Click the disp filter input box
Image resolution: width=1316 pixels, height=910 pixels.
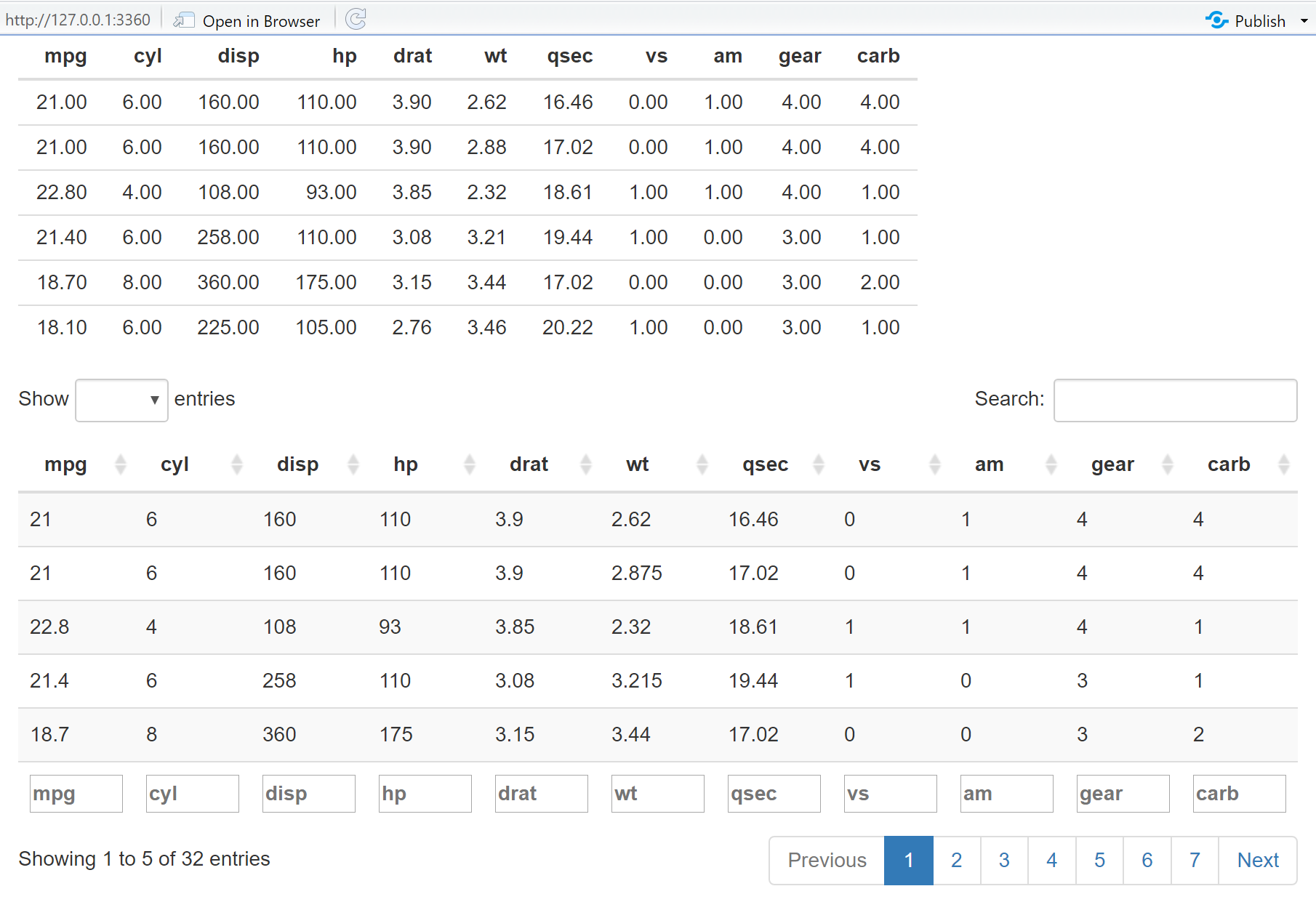pos(309,794)
